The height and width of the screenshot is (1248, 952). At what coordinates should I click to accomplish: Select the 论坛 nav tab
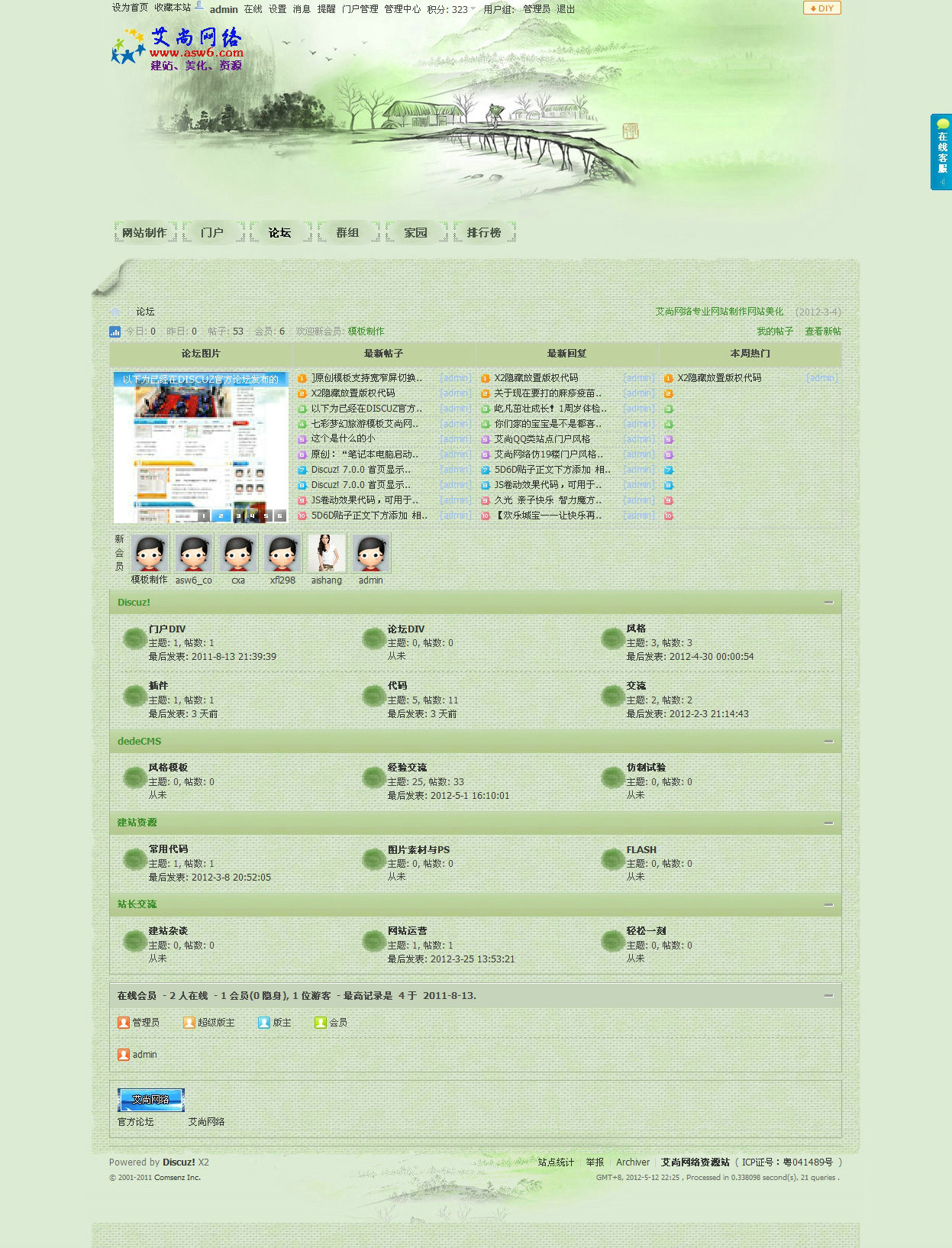[280, 233]
